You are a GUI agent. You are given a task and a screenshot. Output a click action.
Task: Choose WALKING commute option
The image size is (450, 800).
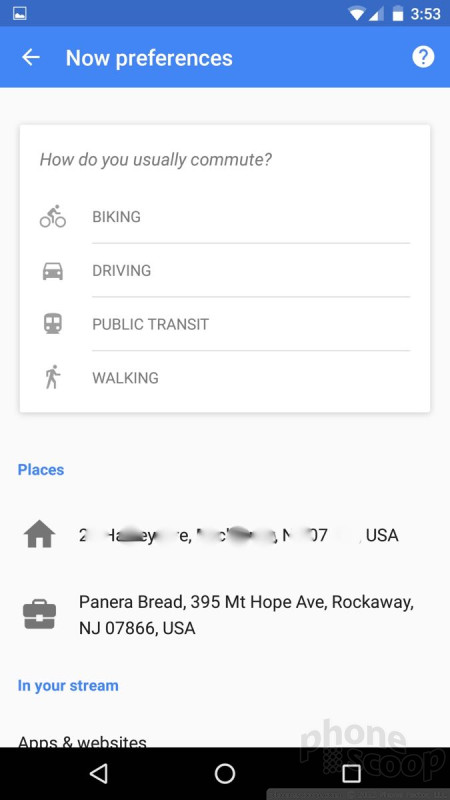tap(224, 378)
